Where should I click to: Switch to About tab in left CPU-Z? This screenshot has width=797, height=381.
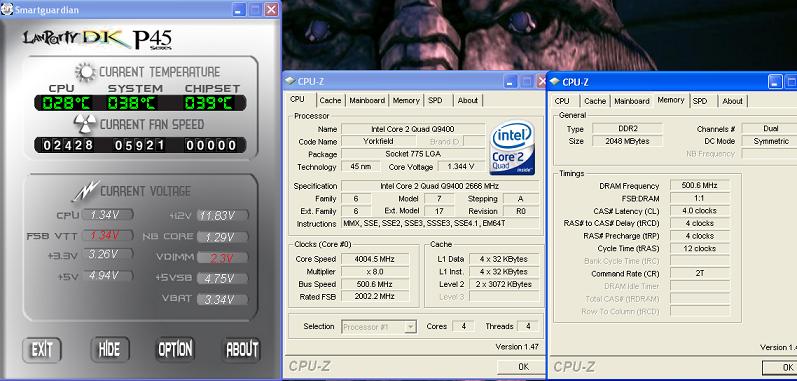click(468, 101)
